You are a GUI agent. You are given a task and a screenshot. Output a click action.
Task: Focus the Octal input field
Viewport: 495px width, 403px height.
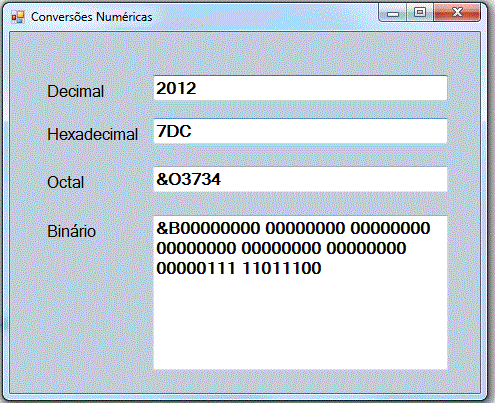[300, 179]
